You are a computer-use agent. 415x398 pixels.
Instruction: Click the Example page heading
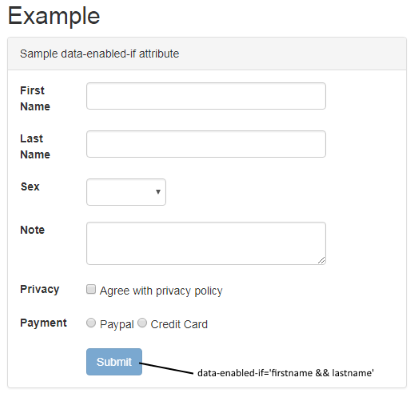pyautogui.click(x=54, y=16)
